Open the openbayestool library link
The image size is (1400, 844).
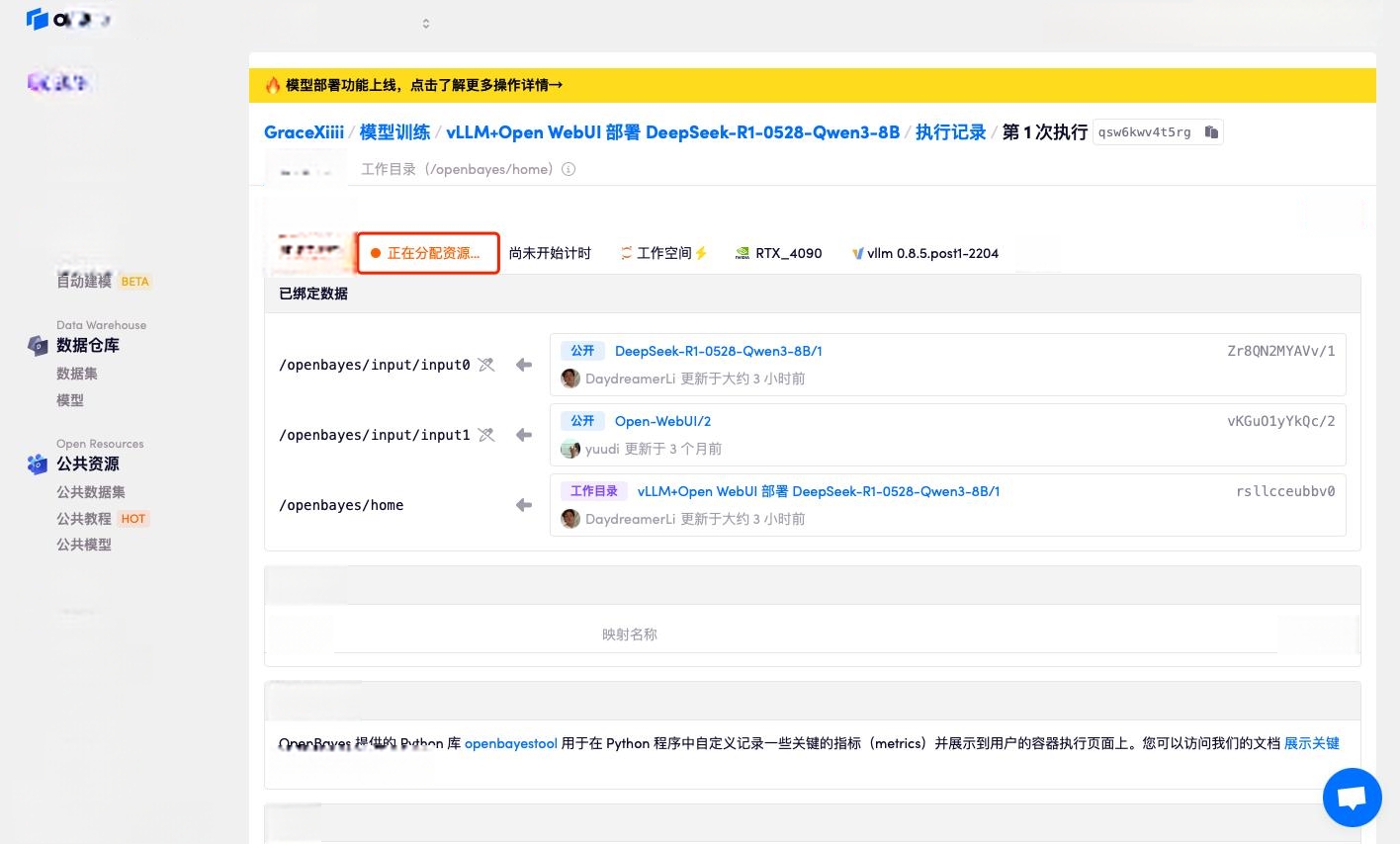(511, 743)
